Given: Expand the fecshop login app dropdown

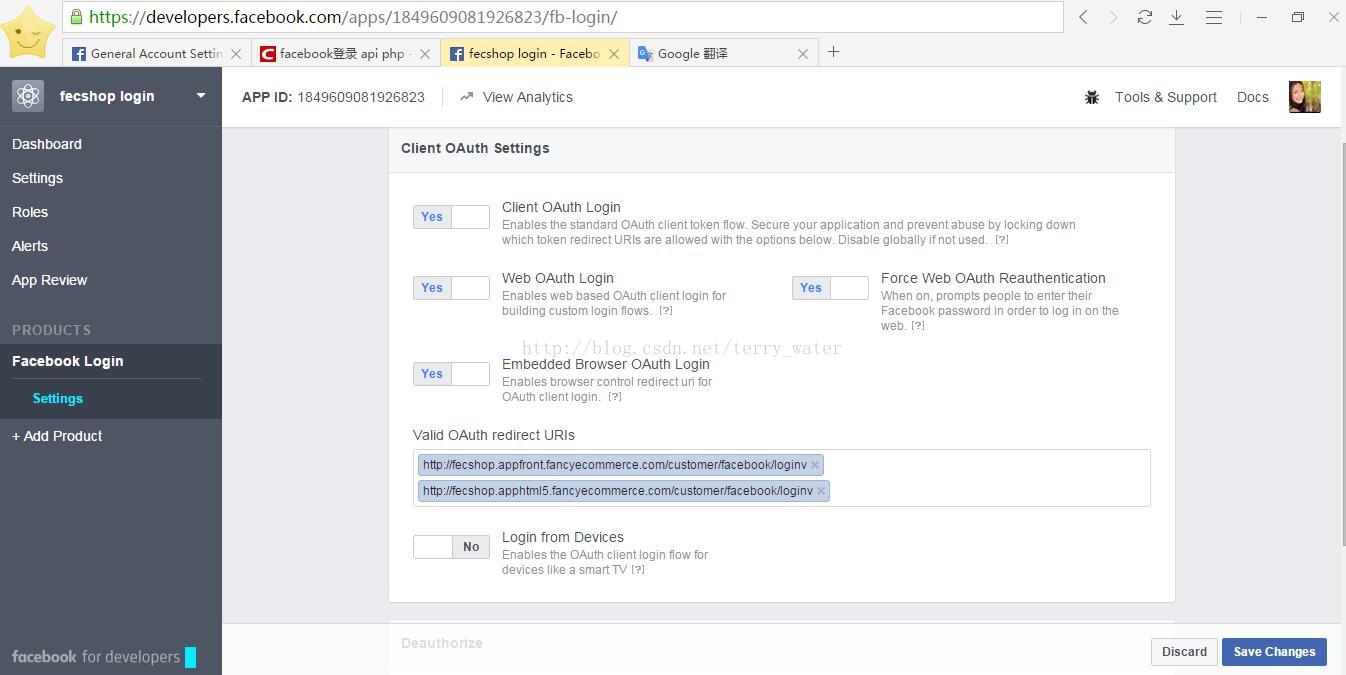Looking at the screenshot, I should [x=201, y=96].
